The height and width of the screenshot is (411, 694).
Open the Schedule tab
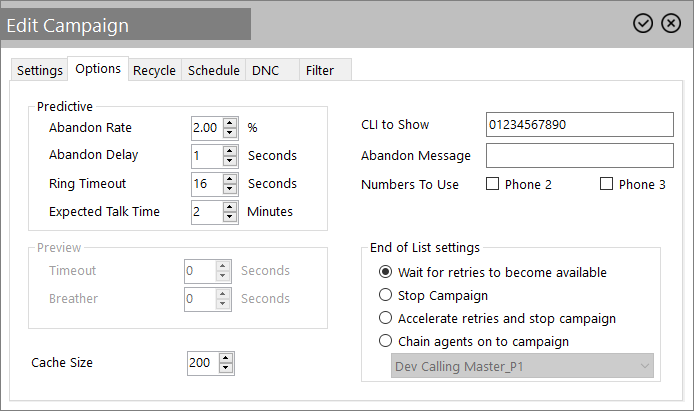(x=214, y=70)
